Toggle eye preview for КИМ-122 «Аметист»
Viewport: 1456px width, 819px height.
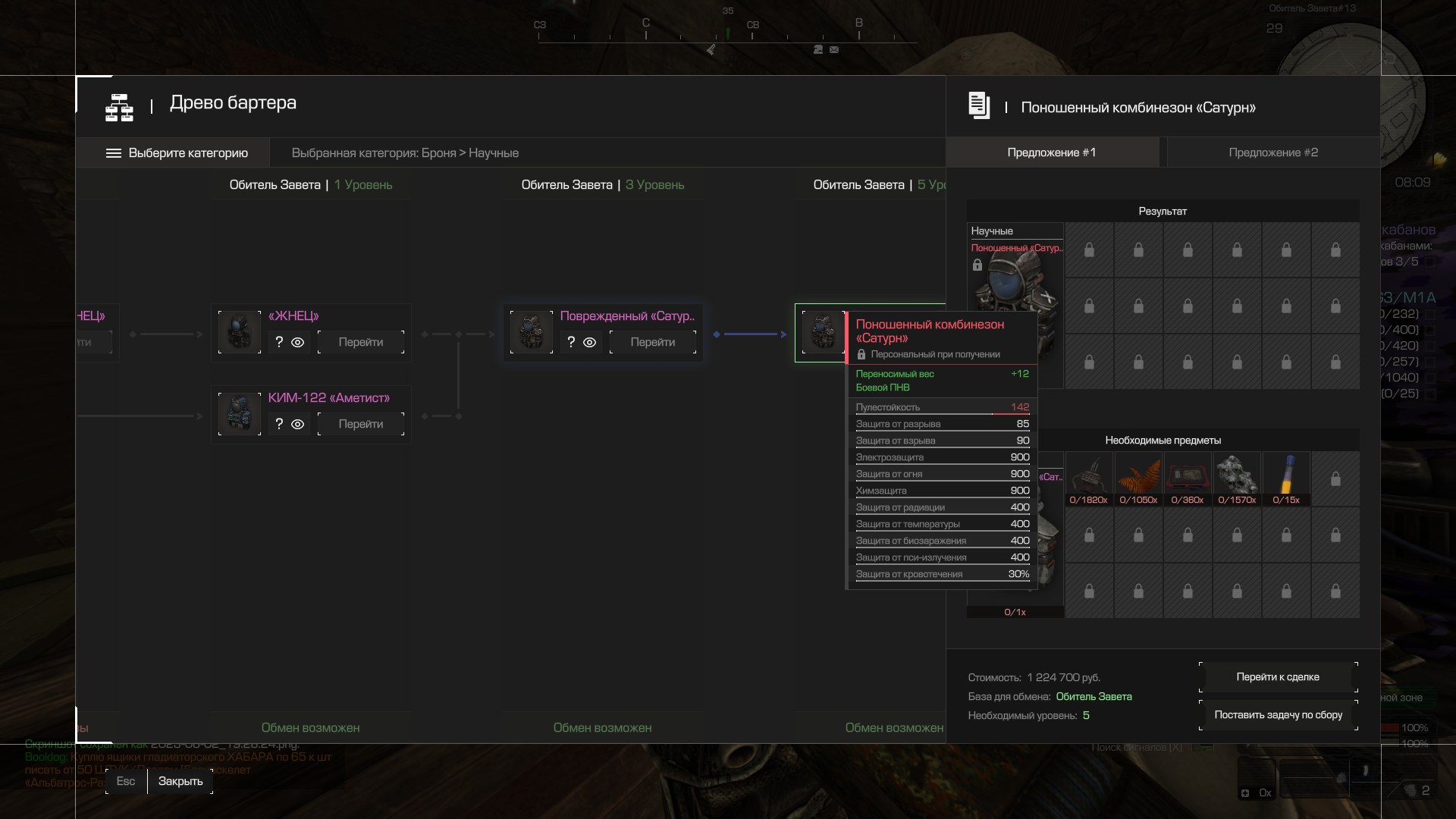click(298, 424)
